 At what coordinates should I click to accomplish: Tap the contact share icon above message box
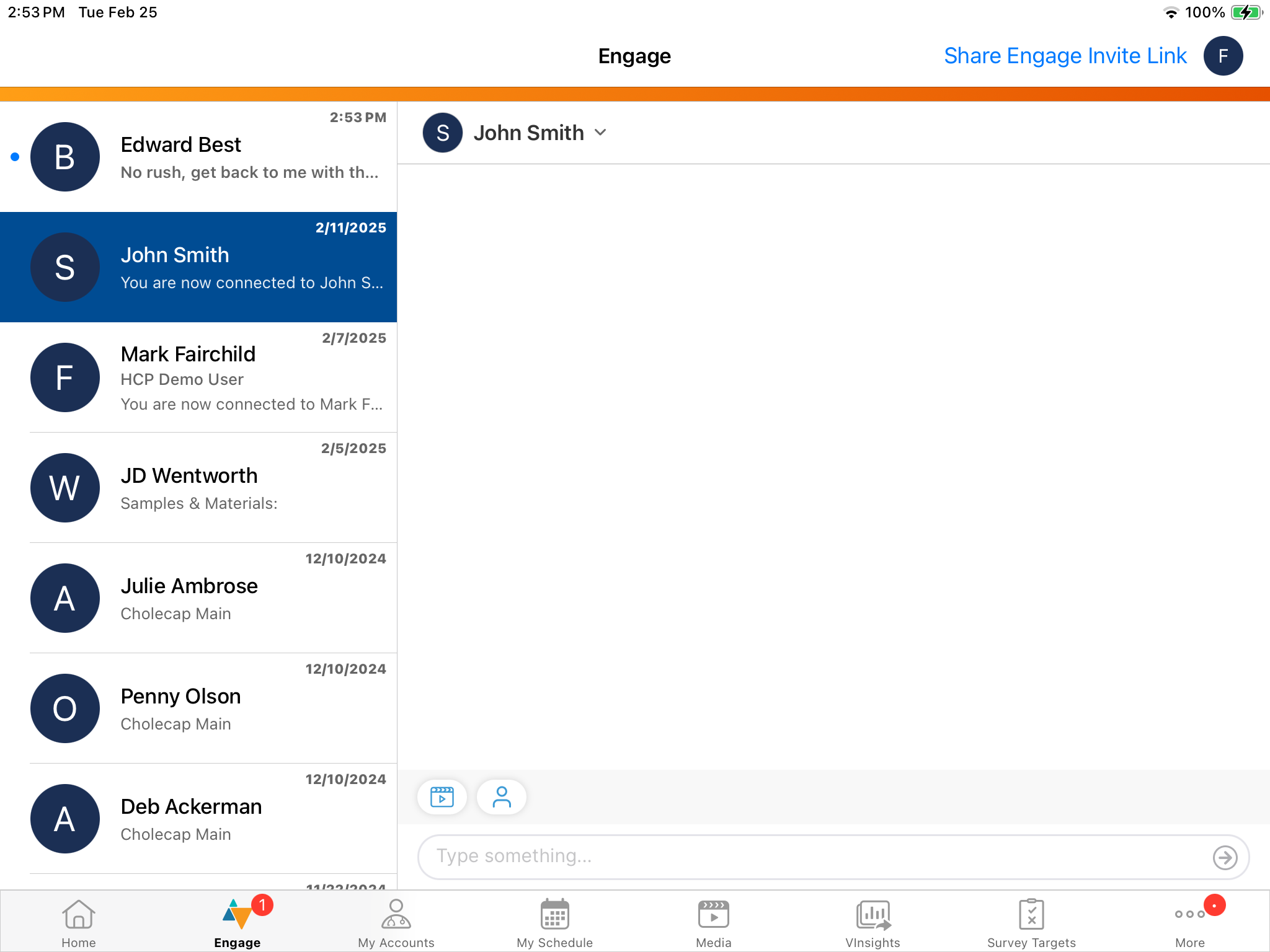(501, 796)
